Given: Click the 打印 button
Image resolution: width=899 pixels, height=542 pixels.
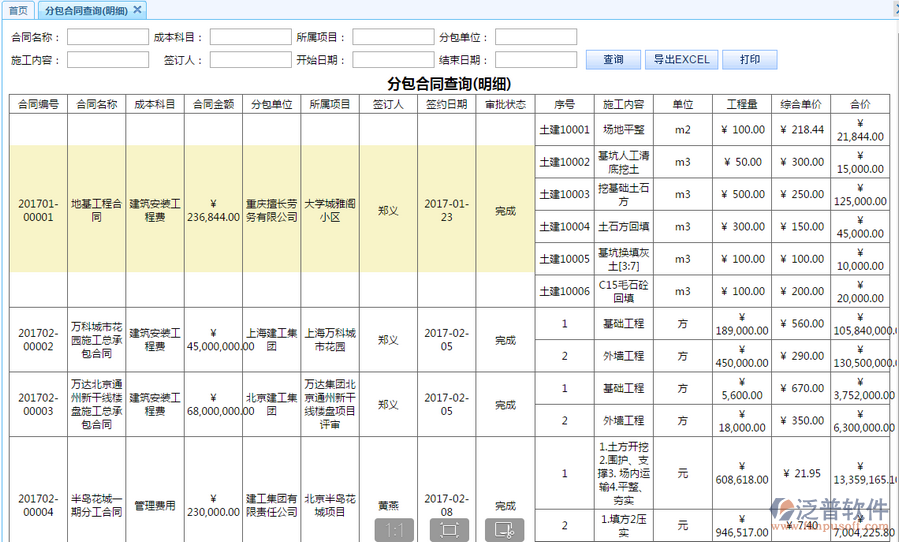Looking at the screenshot, I should tap(750, 60).
